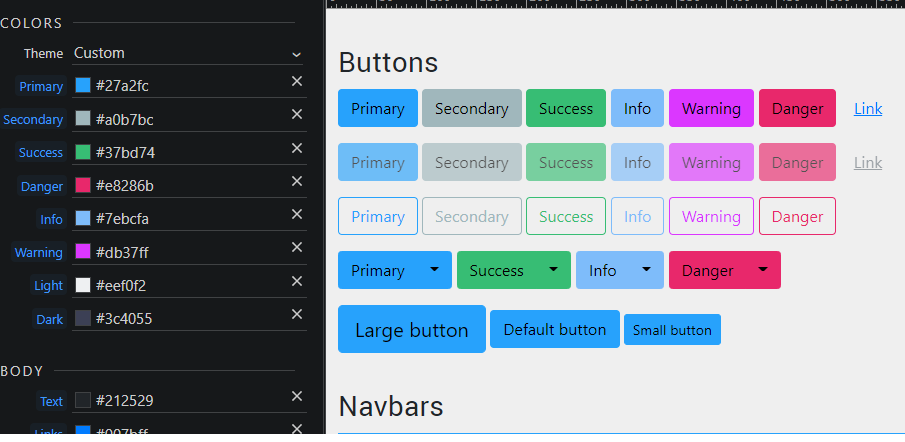
Task: Reset the Dark color with X icon
Action: tap(297, 314)
